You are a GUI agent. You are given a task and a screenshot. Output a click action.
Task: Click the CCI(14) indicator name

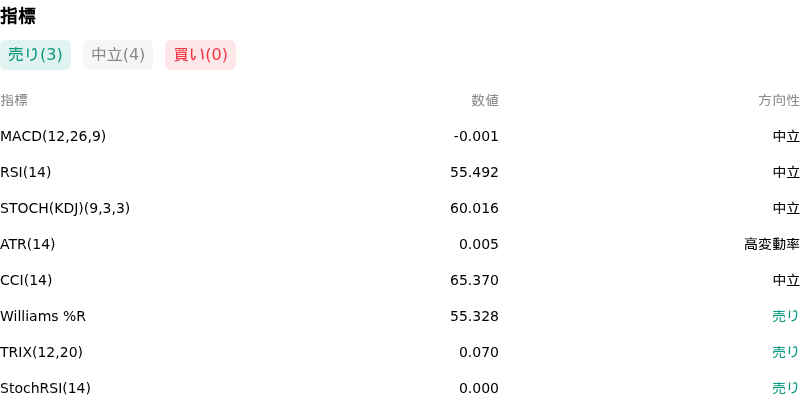pos(26,280)
